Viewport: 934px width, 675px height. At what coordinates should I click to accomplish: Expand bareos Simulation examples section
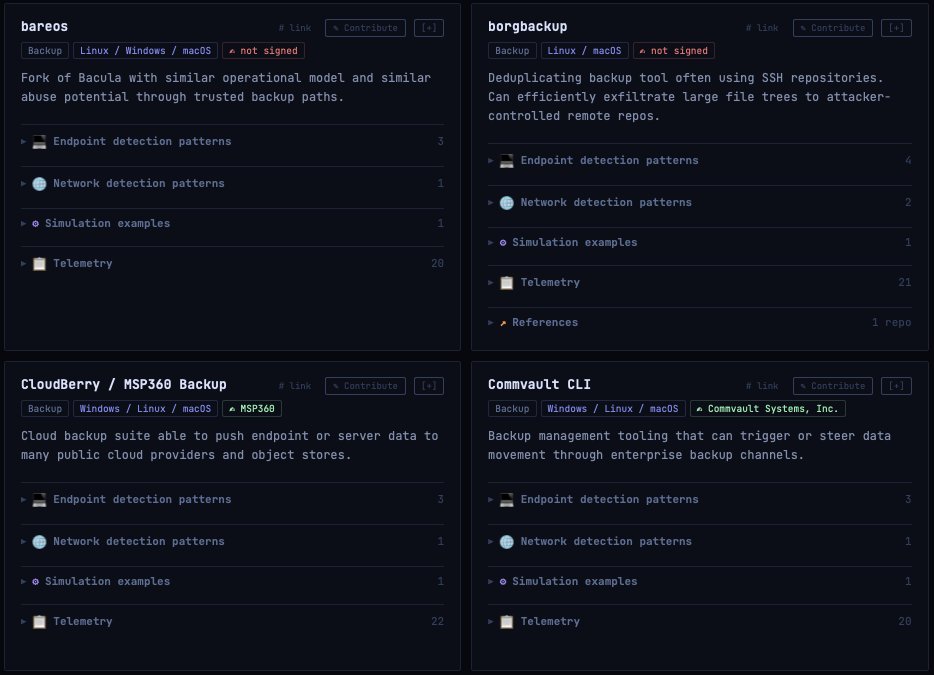(232, 223)
